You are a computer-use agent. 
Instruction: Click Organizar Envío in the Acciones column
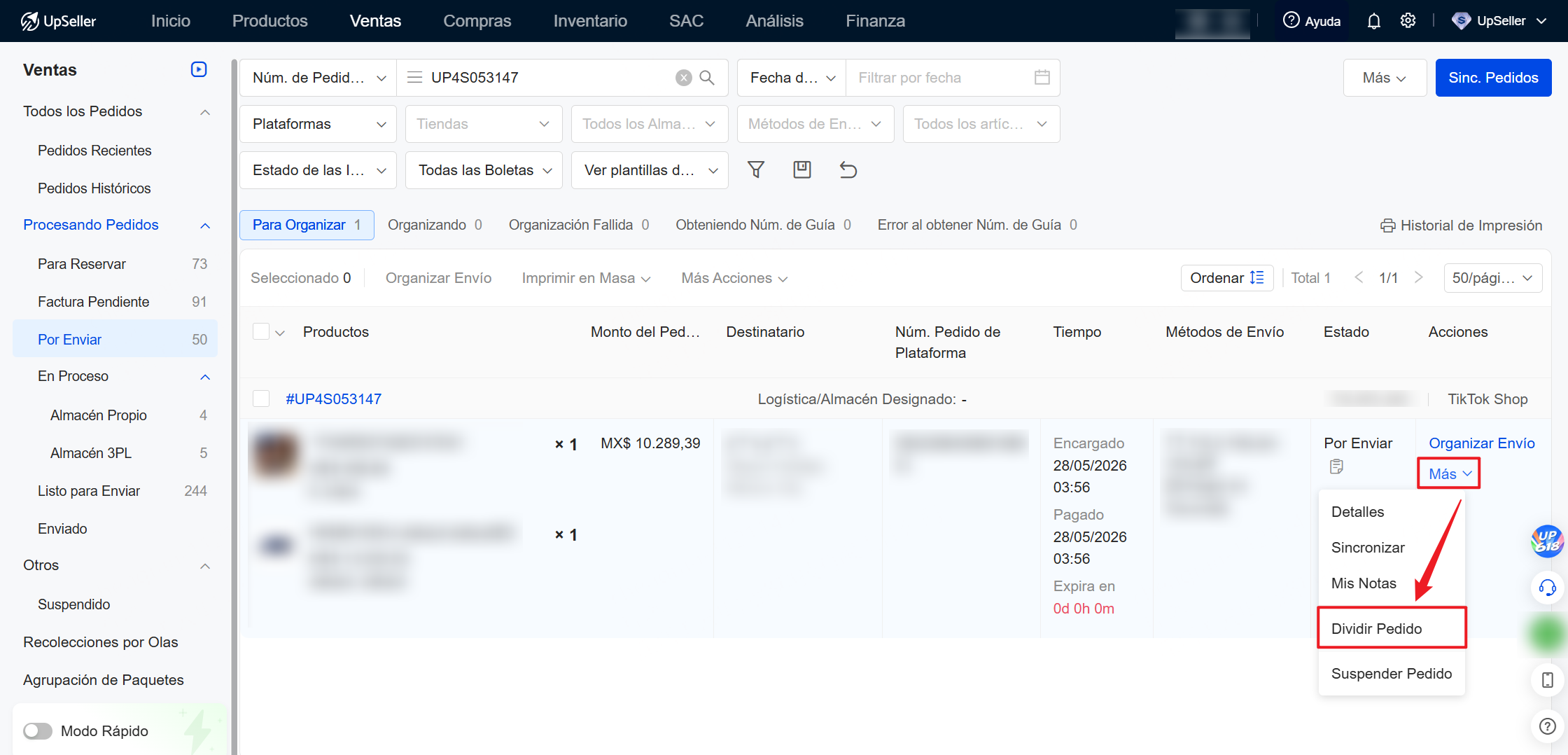pos(1481,443)
